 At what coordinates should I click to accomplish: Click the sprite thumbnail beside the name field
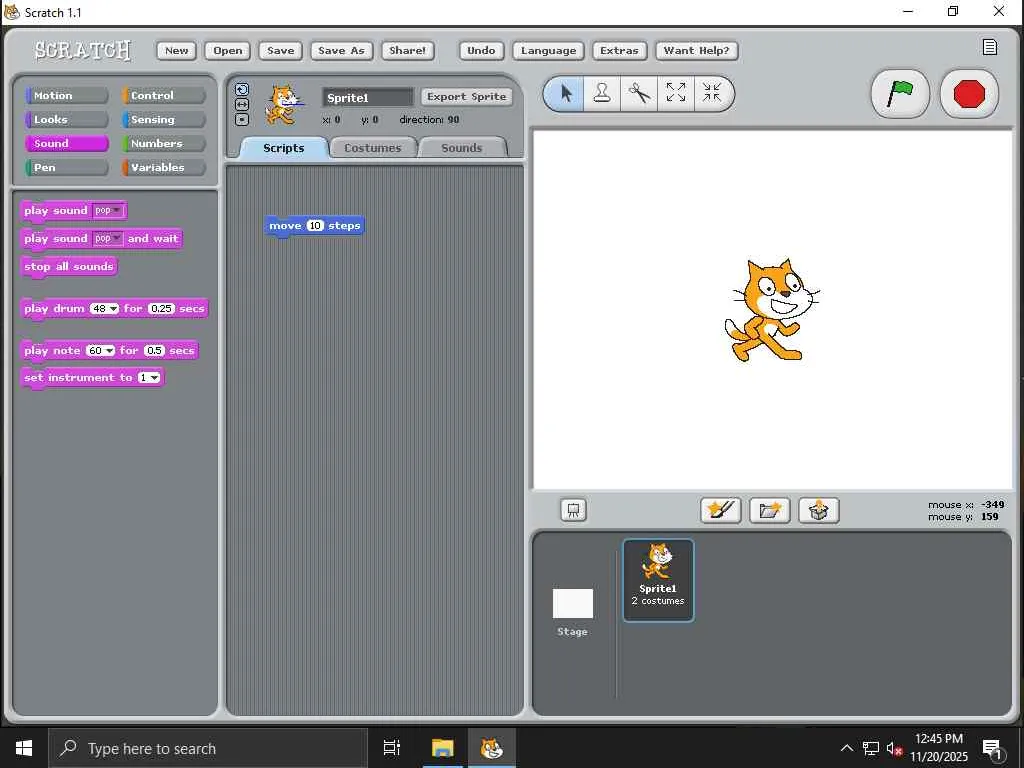click(x=284, y=104)
